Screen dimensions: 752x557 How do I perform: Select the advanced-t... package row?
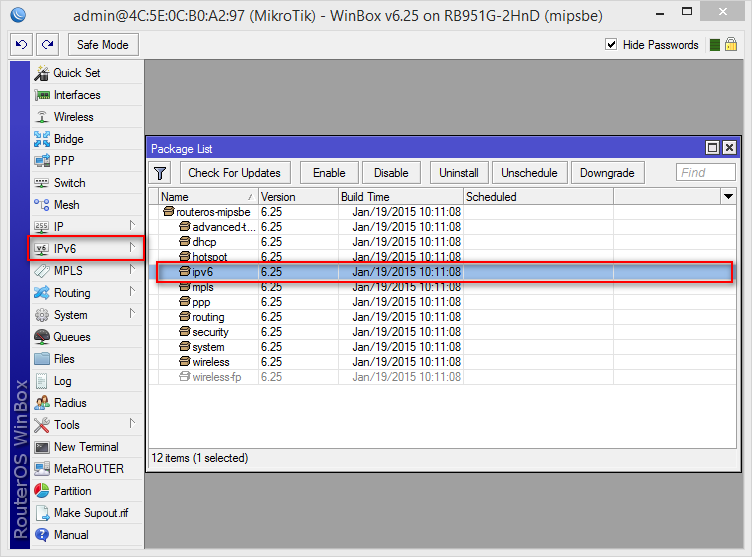point(442,227)
